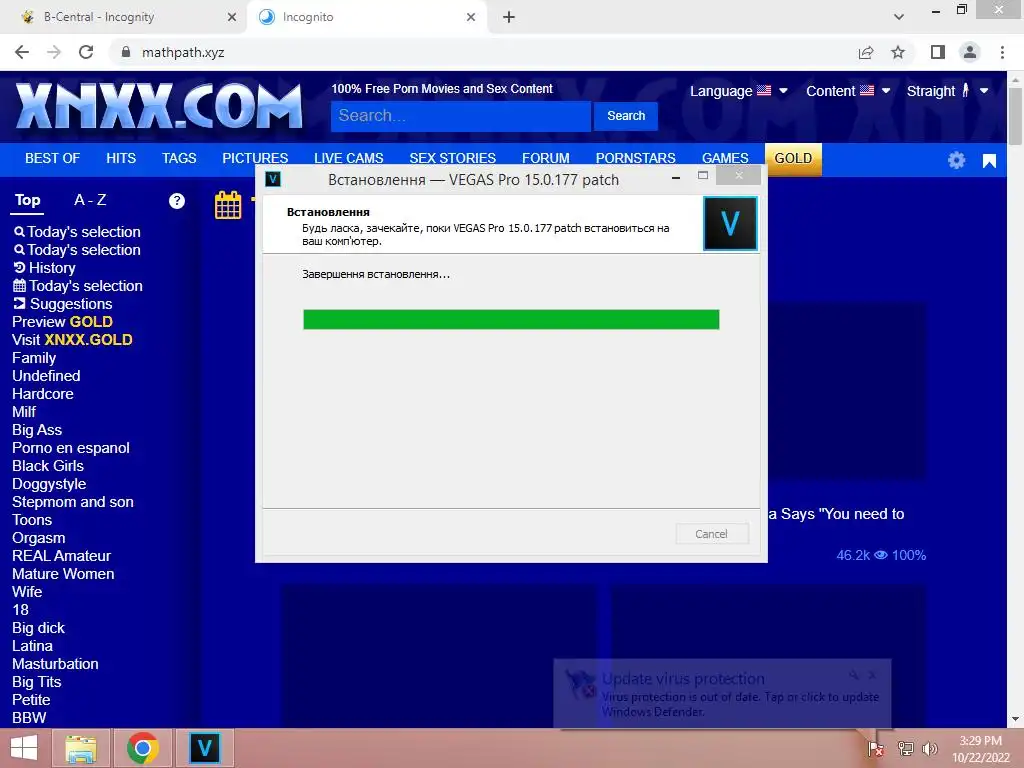
Task: Open the site settings gear icon
Action: click(956, 160)
